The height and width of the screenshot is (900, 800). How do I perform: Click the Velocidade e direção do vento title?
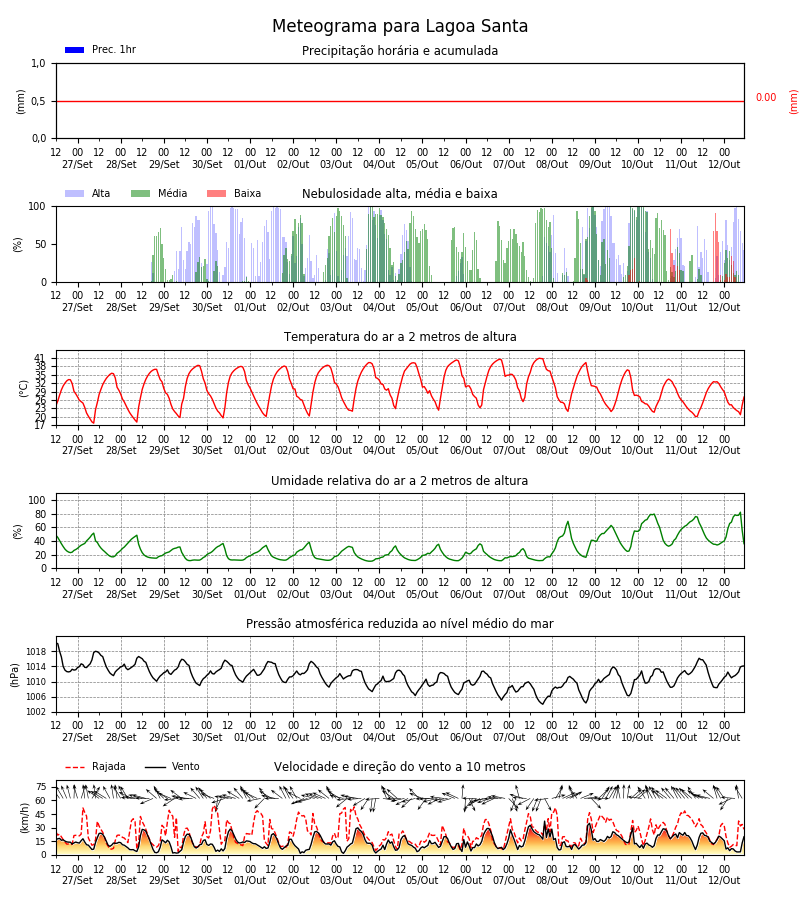(x=400, y=767)
